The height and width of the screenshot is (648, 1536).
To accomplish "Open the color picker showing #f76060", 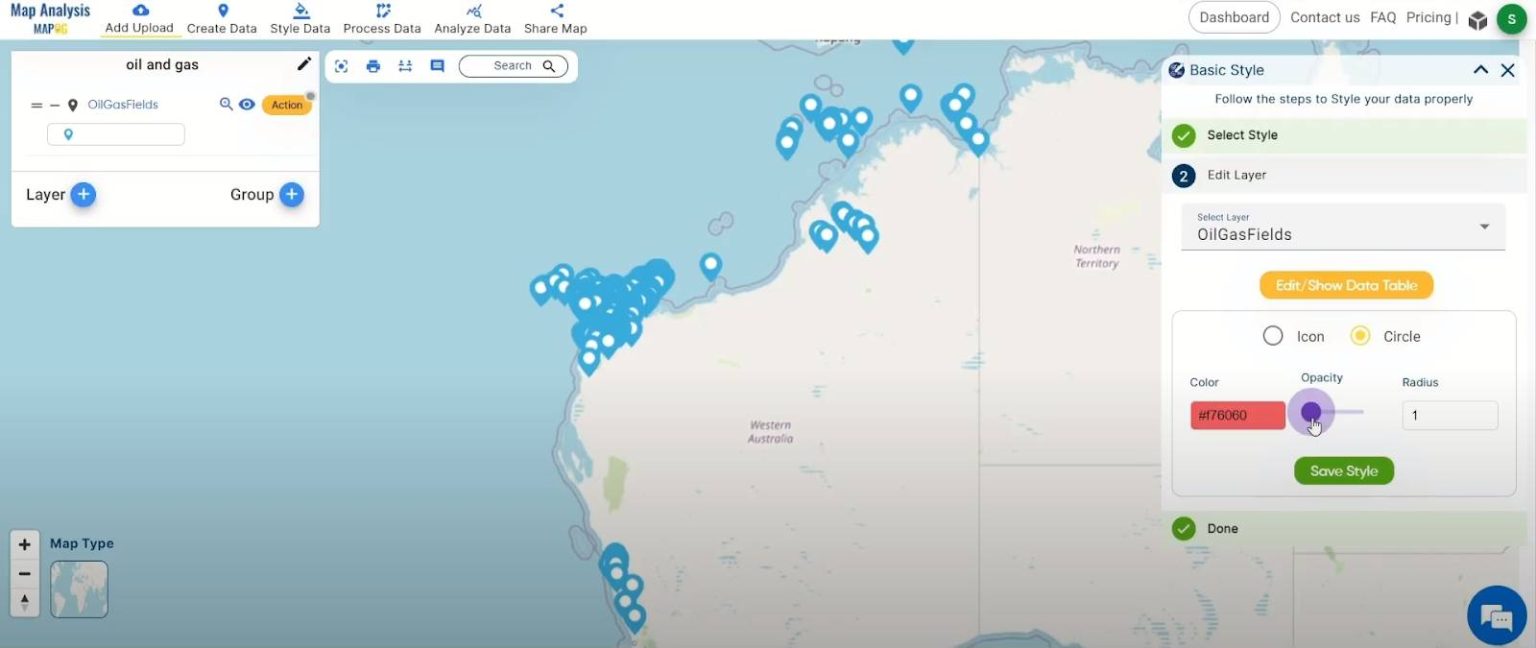I will (x=1237, y=416).
